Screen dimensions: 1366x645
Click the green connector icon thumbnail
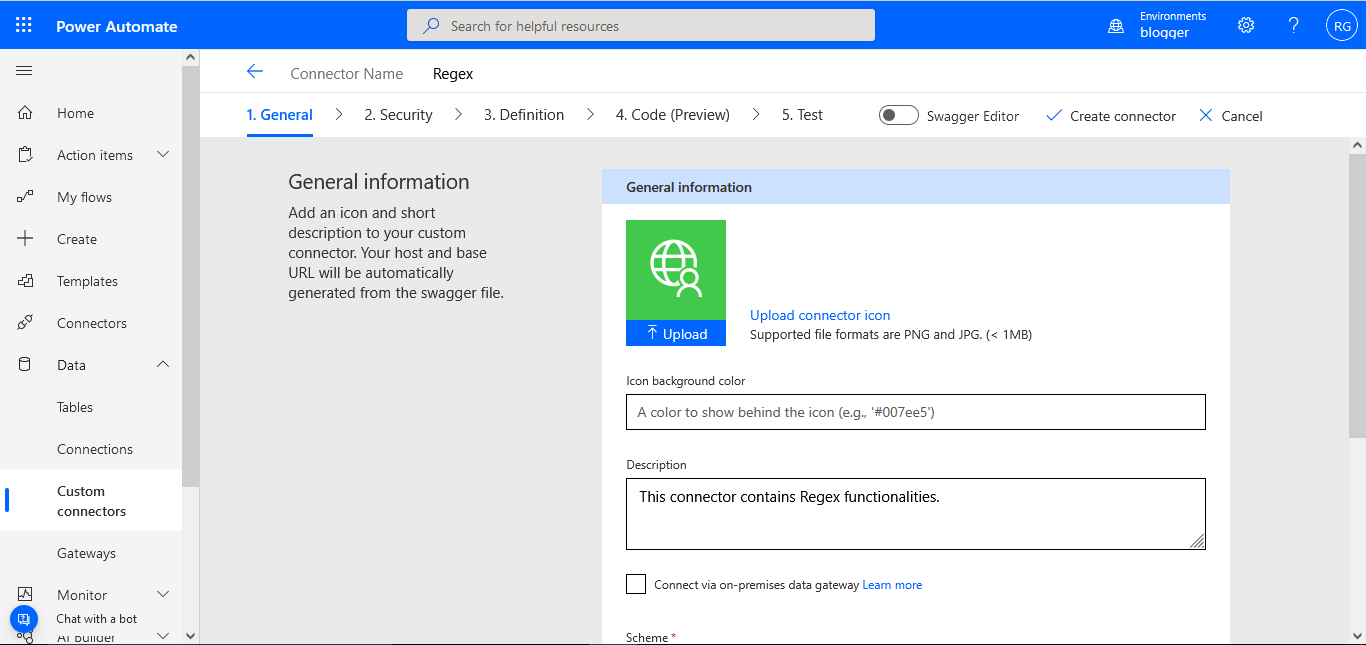pos(676,270)
